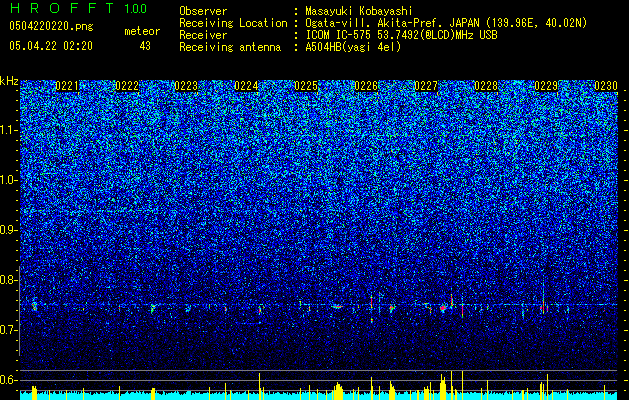The image size is (629, 400).
Task: Click the red echo cluster after 0227
Action: pos(443,308)
